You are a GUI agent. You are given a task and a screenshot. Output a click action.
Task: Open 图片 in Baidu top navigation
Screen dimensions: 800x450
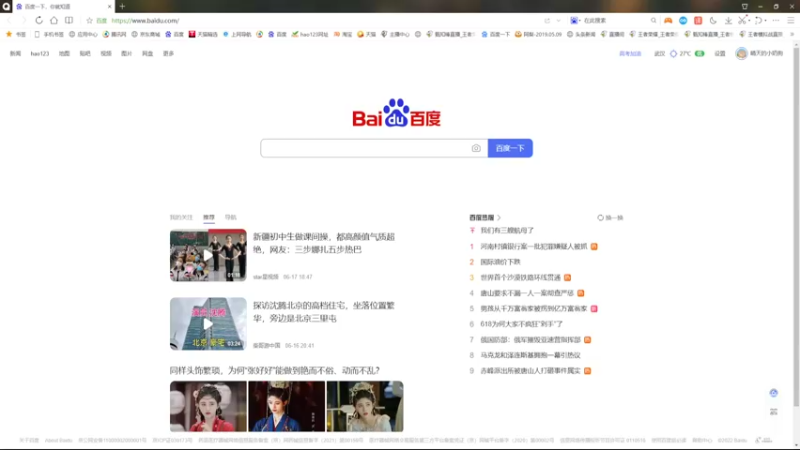click(127, 54)
